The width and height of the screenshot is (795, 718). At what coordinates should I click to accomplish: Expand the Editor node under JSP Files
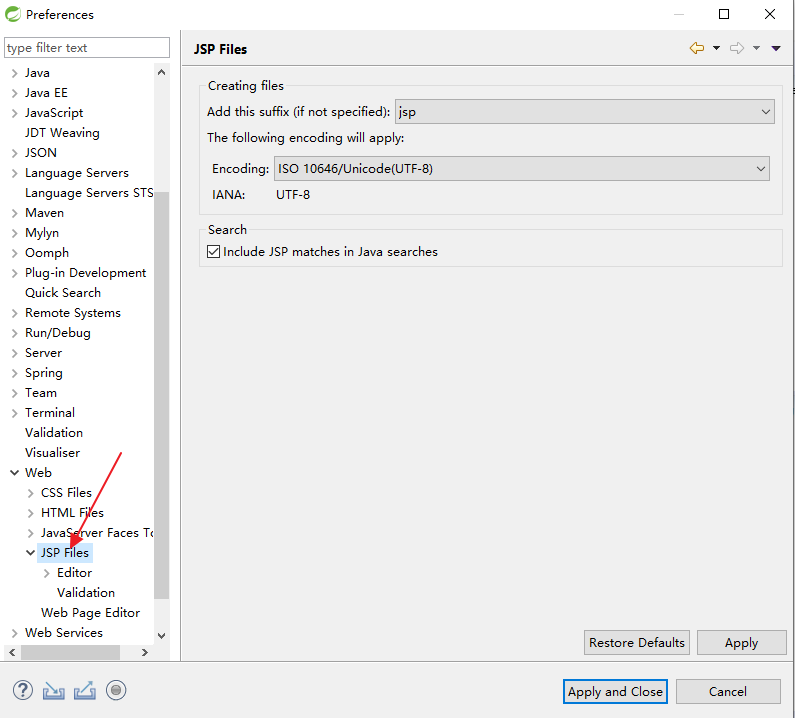46,573
